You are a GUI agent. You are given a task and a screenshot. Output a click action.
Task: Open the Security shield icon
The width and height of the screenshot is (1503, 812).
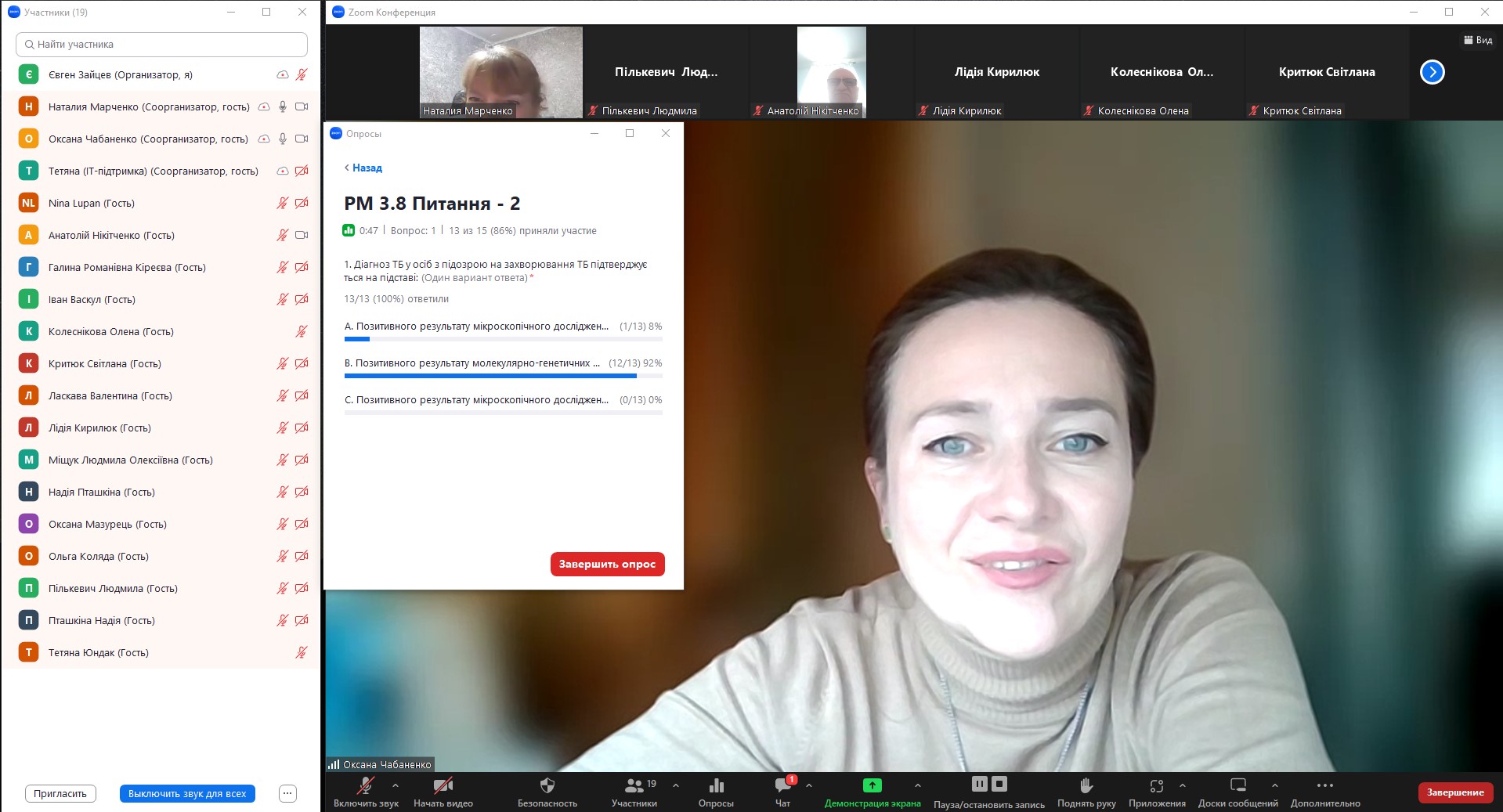click(x=547, y=785)
